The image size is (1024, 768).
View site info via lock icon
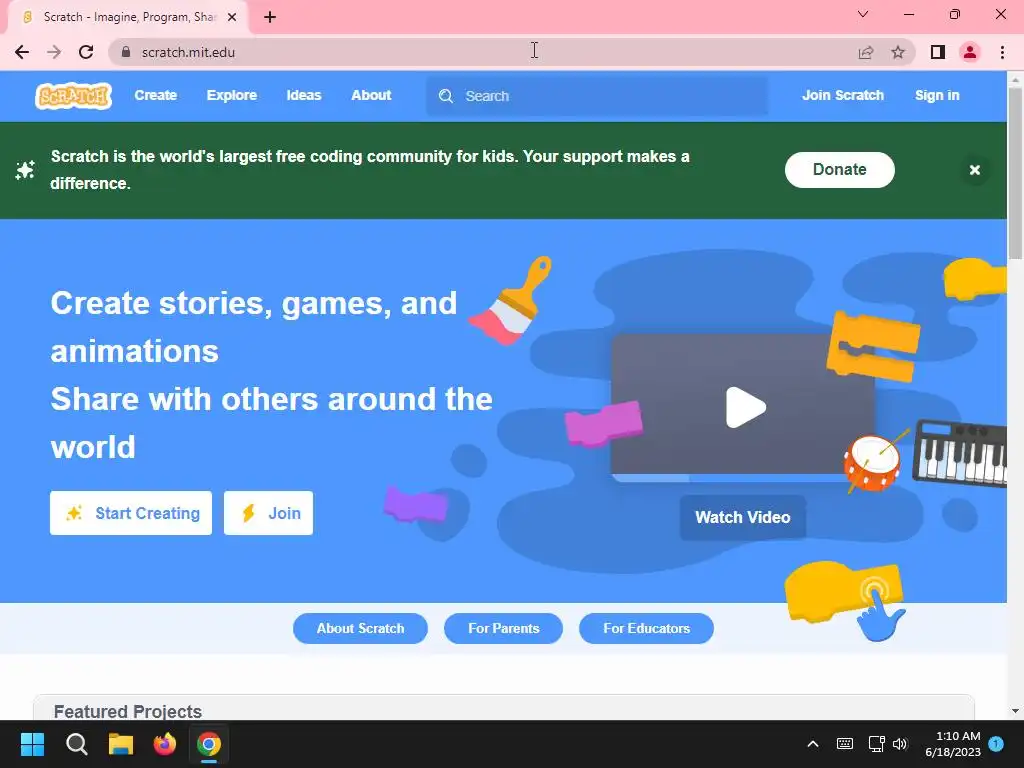(126, 52)
